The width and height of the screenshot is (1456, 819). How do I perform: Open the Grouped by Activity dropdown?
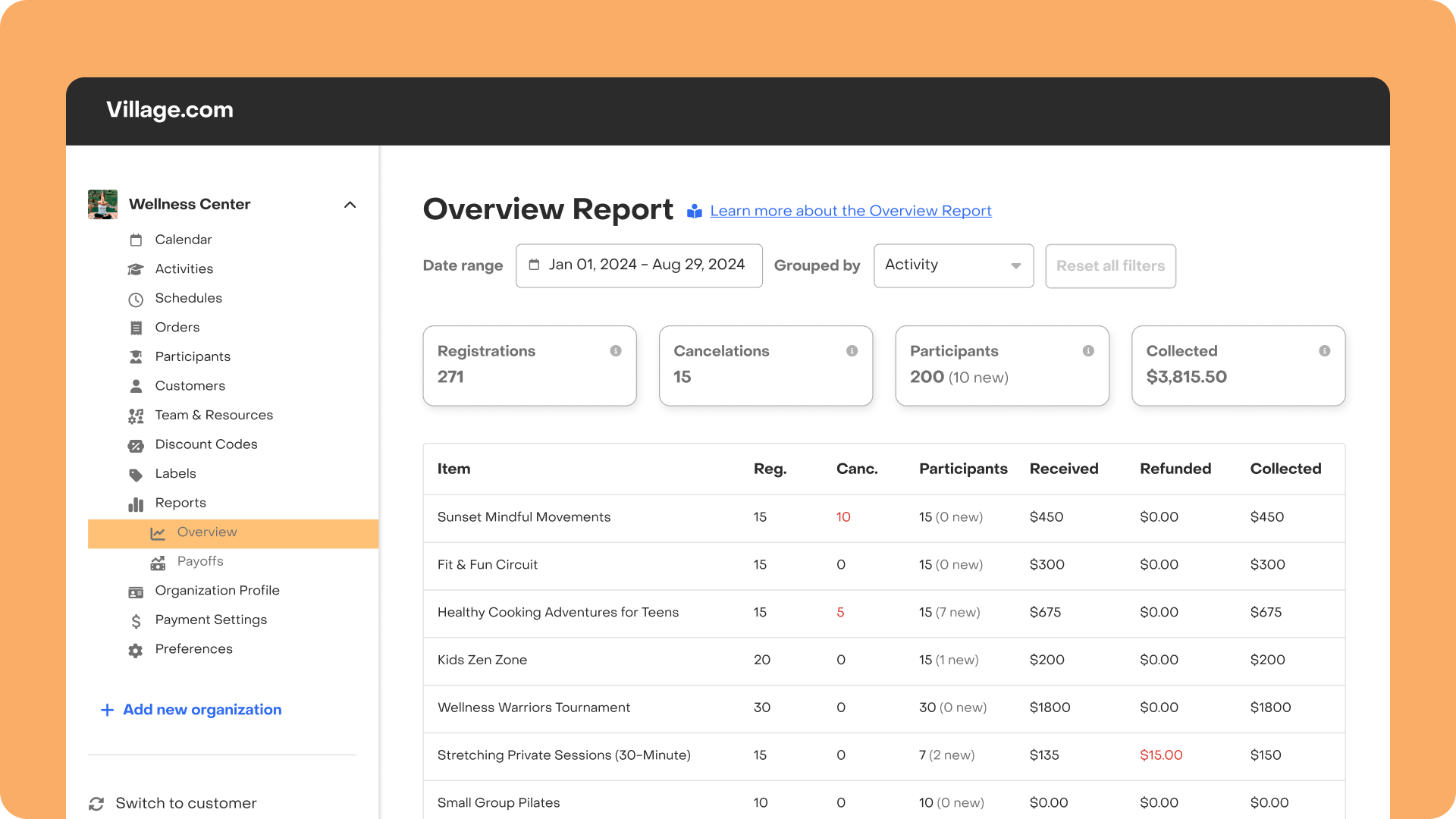pyautogui.click(x=953, y=265)
